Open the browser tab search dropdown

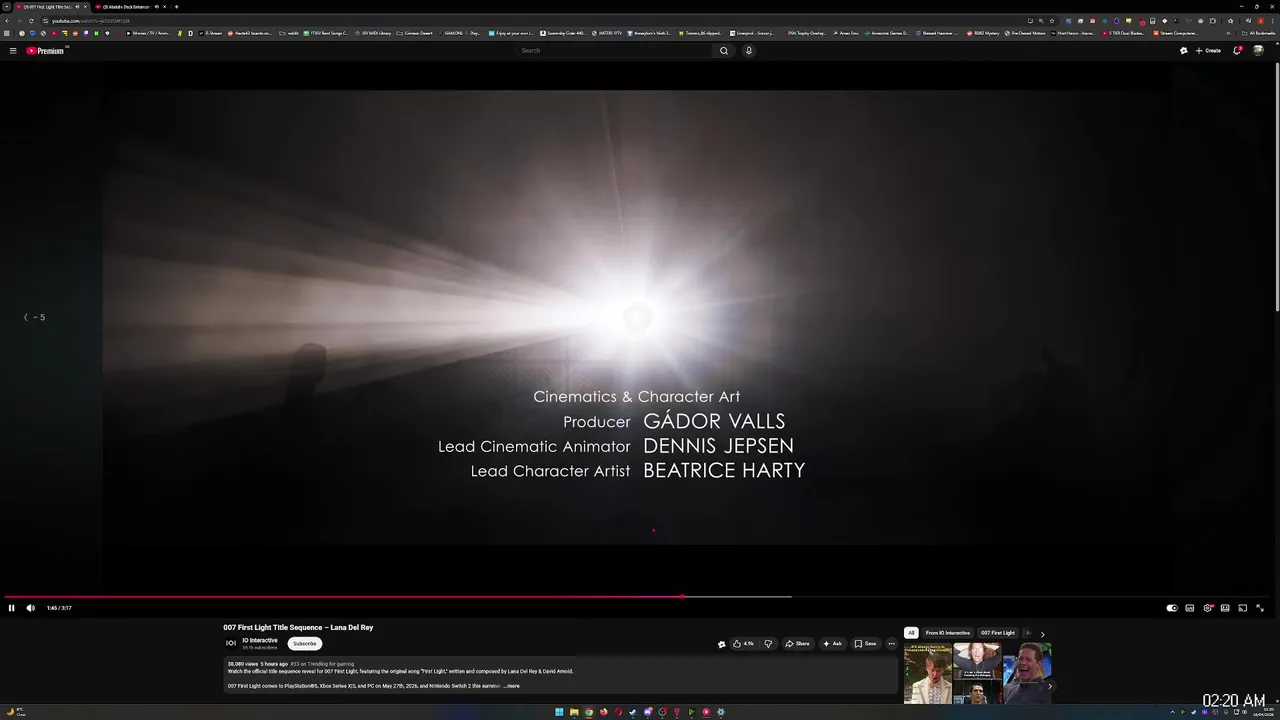coord(7,7)
